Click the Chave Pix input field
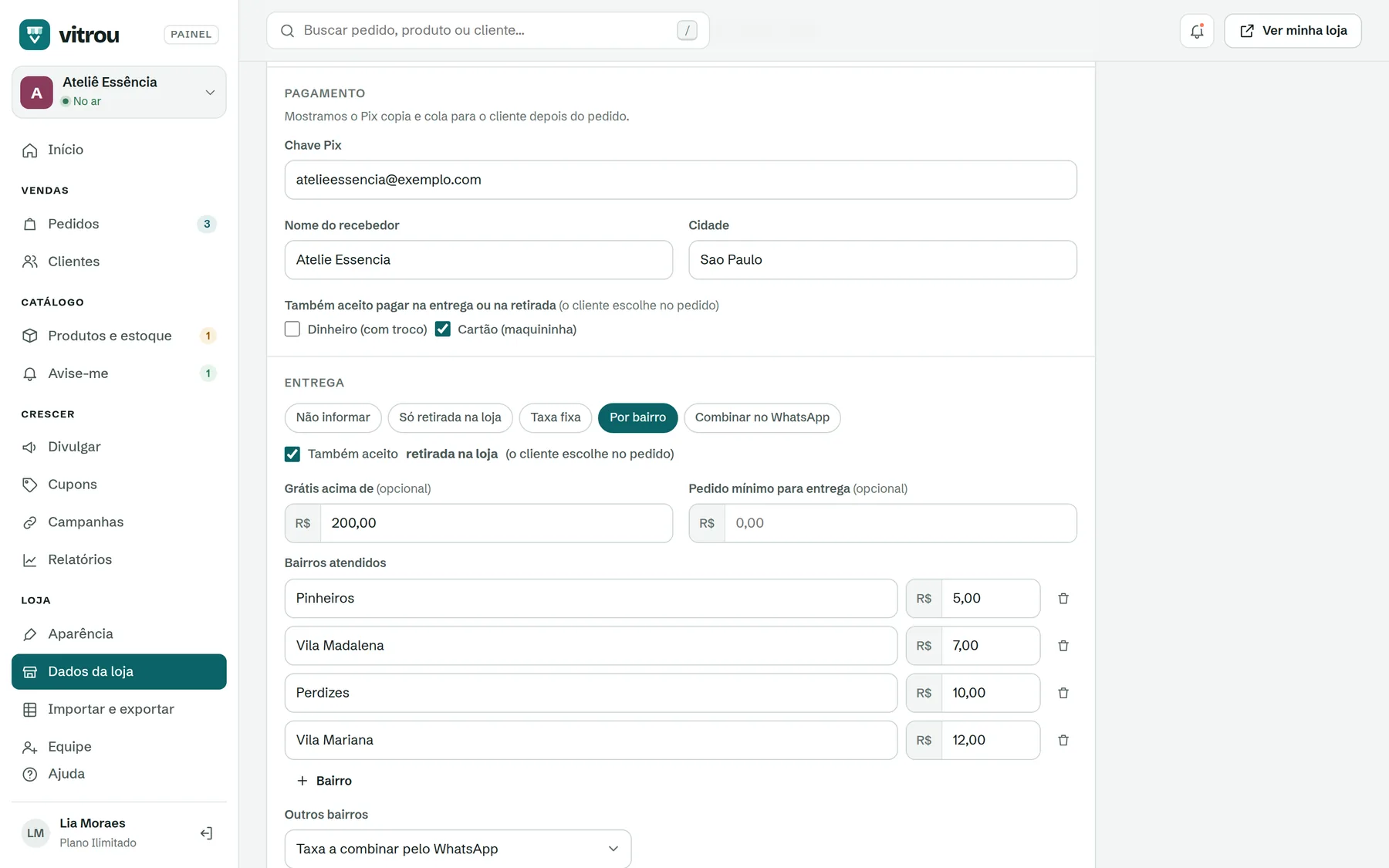Image resolution: width=1389 pixels, height=868 pixels. (x=681, y=180)
